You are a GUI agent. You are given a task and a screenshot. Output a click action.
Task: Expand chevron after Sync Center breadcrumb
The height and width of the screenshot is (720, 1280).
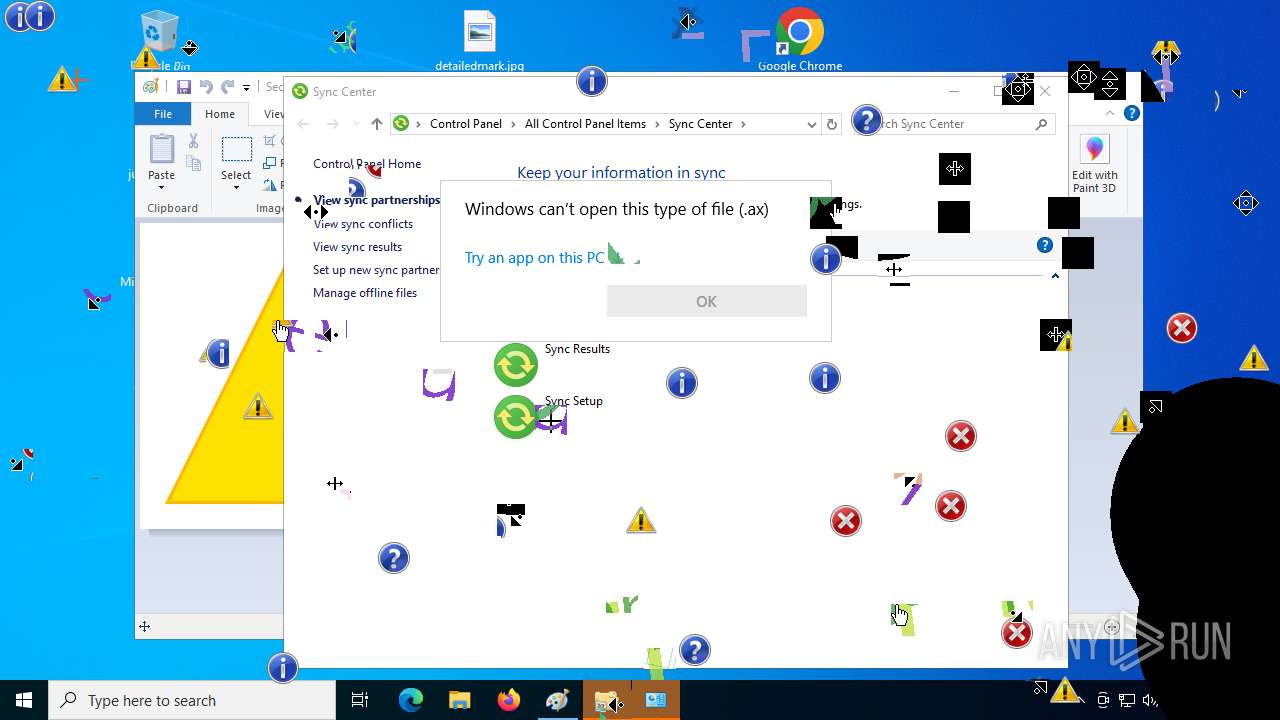coord(743,124)
